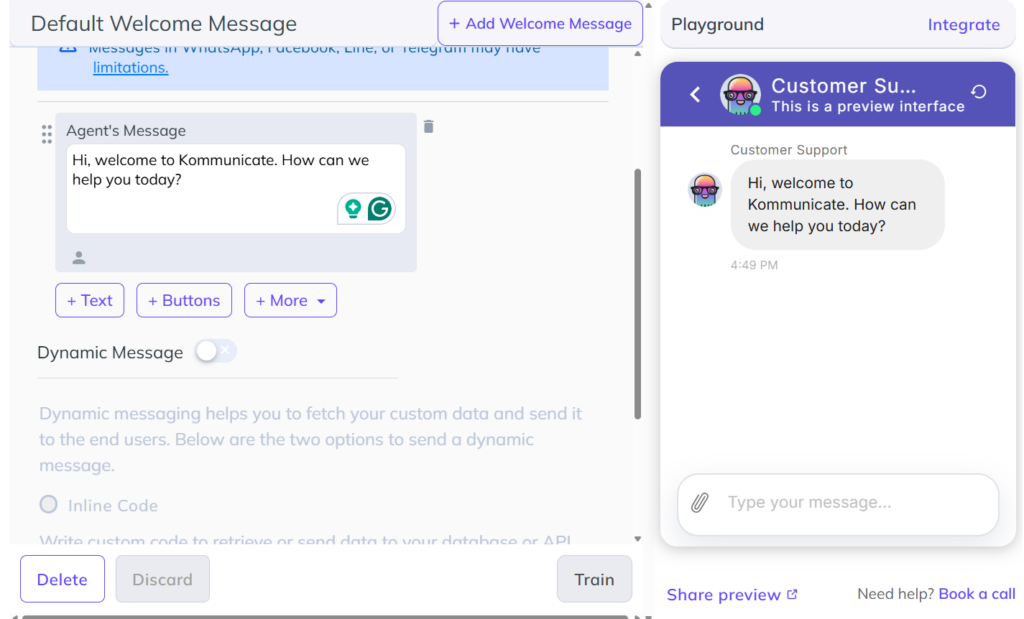Open the Integrate tab
This screenshot has height=619, width=1024.
click(x=963, y=25)
